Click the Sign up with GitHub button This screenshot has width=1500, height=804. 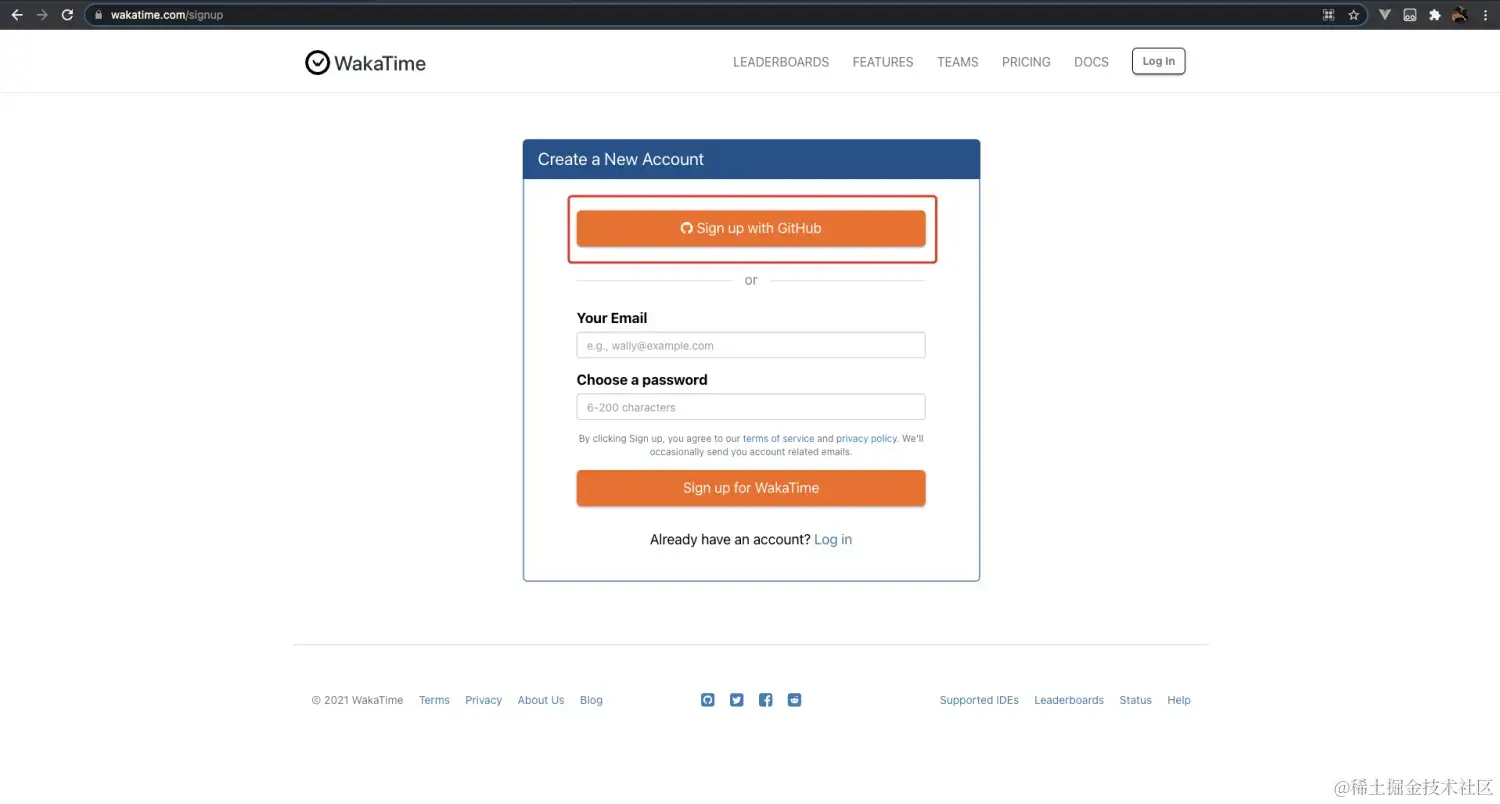[751, 228]
